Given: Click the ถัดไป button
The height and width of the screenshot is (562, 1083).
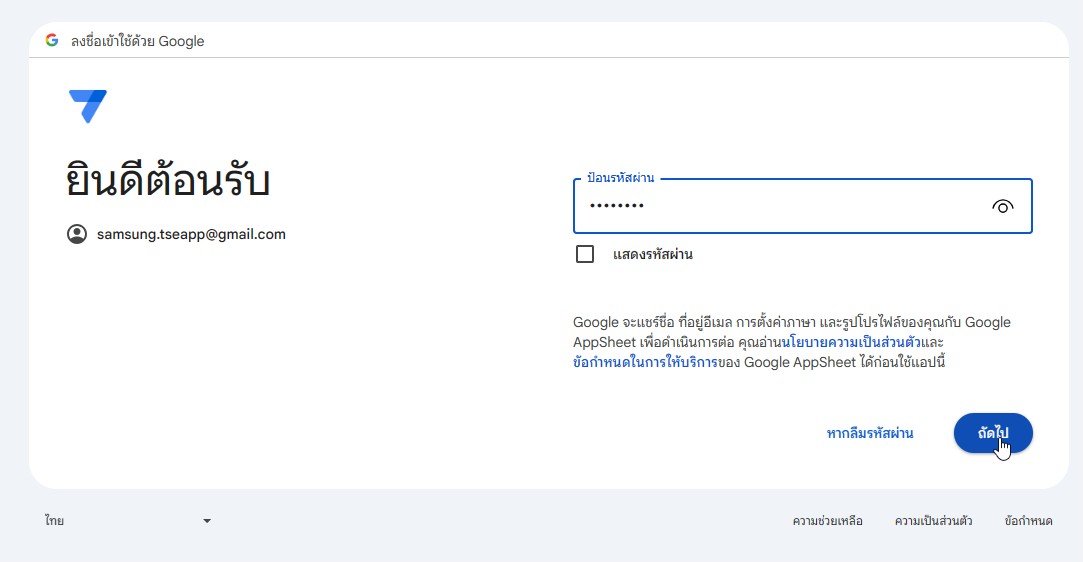Looking at the screenshot, I should [993, 433].
